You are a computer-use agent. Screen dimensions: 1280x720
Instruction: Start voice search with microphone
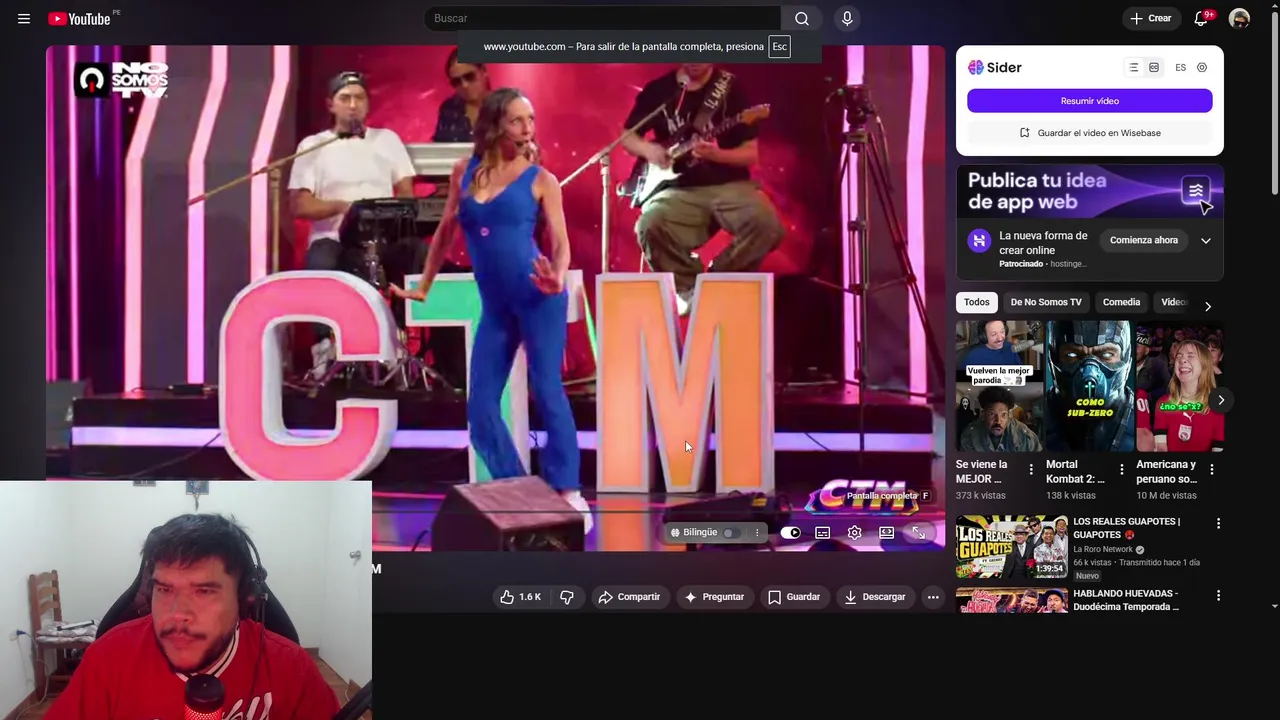pos(847,18)
